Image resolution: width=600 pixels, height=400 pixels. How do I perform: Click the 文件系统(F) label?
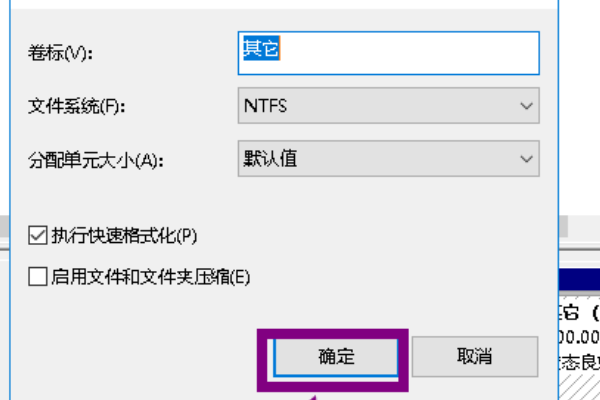pos(76,104)
